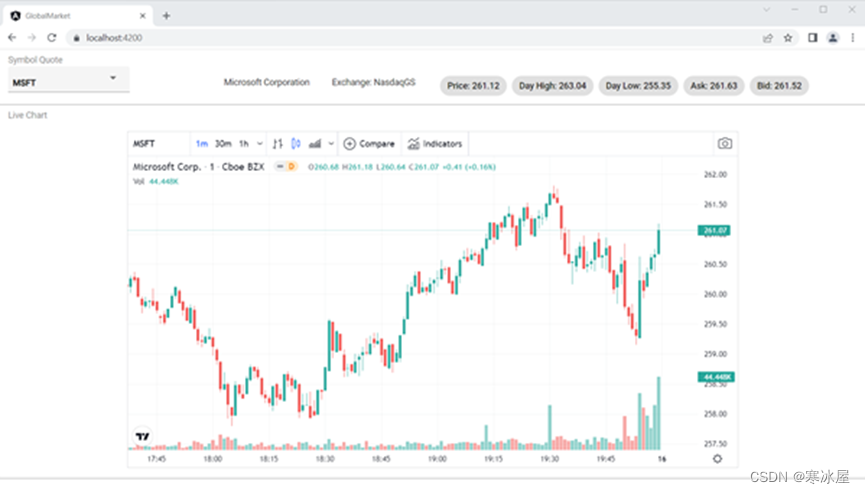
Task: Bookmark this page with star icon
Action: (788, 38)
